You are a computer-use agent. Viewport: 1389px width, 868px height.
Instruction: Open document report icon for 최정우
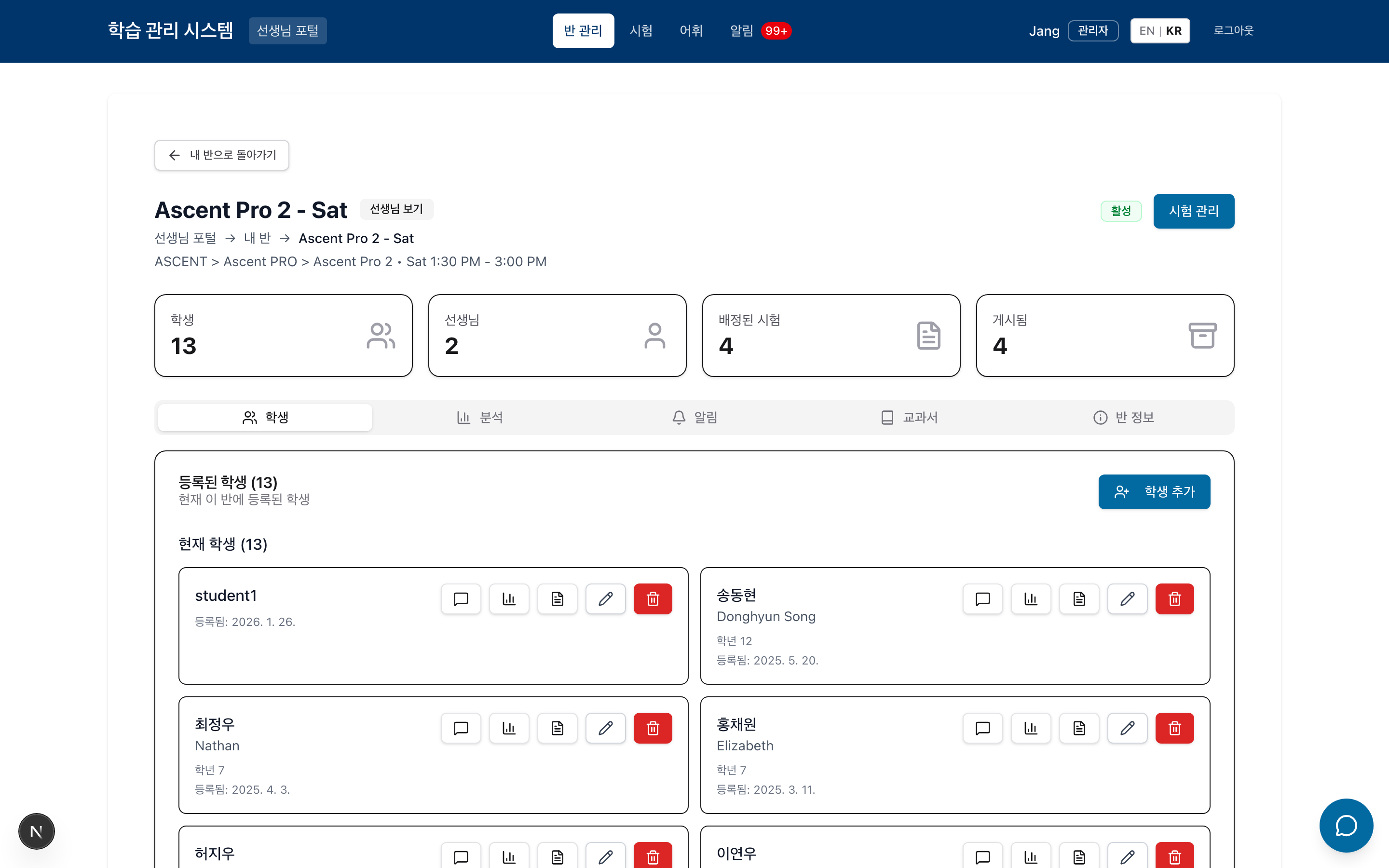click(557, 728)
